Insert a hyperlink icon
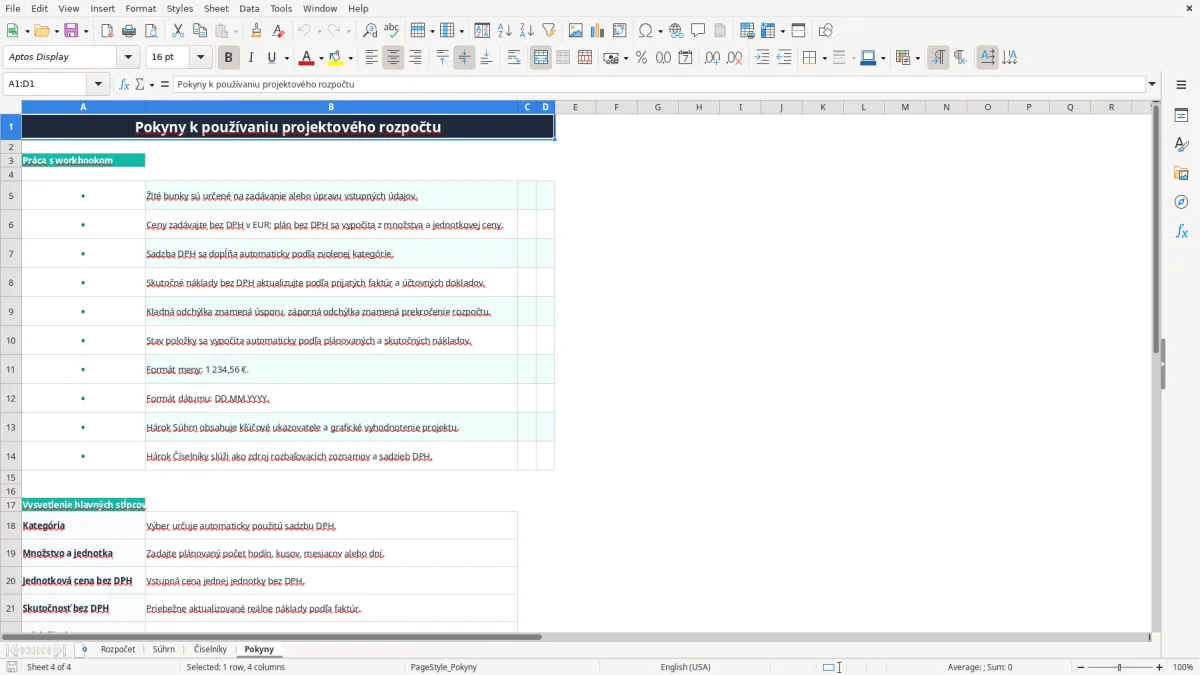 coord(676,31)
